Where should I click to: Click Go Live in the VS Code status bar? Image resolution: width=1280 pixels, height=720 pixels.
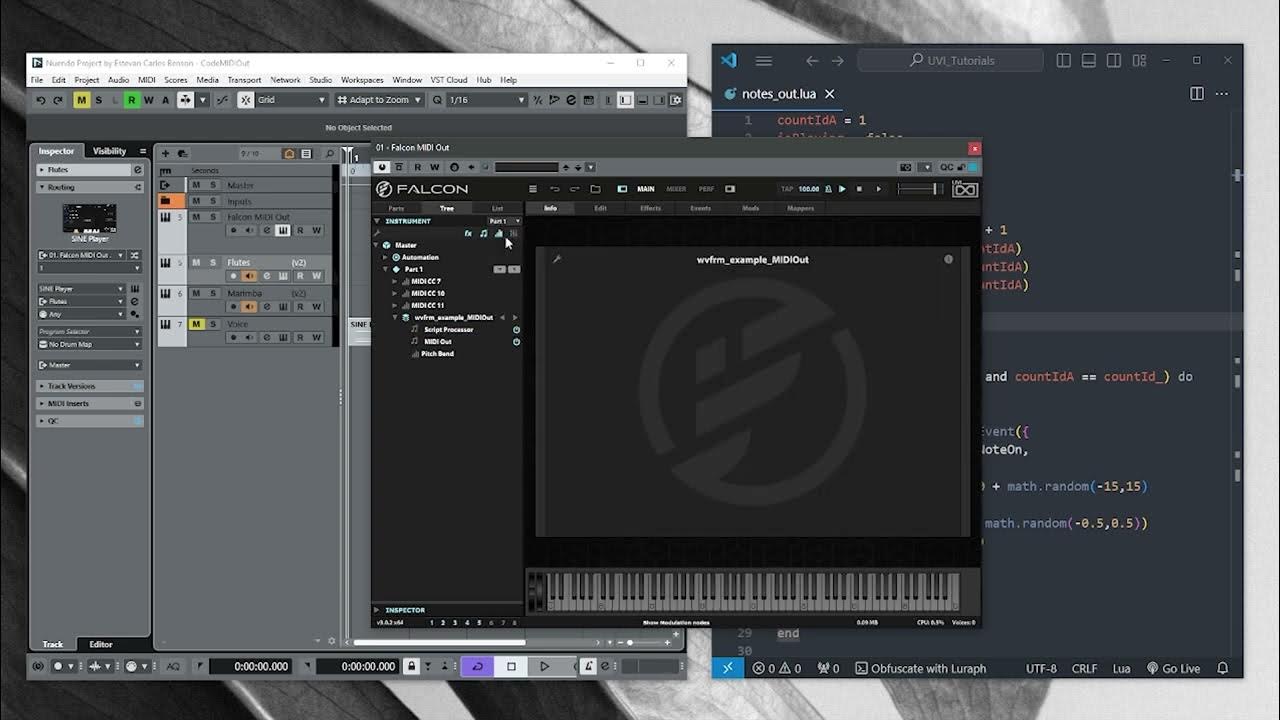[x=1176, y=668]
